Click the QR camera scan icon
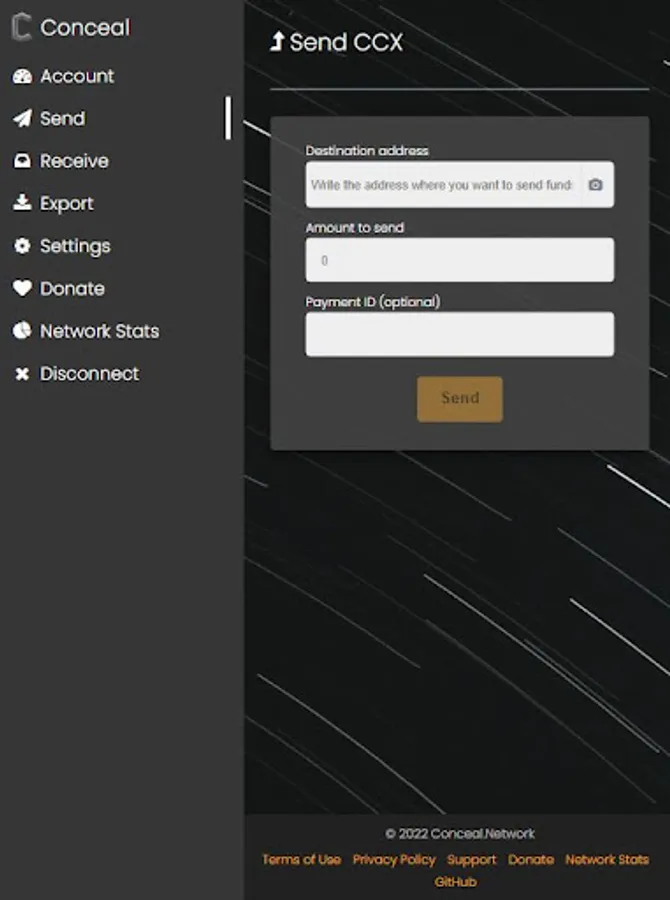 click(595, 185)
